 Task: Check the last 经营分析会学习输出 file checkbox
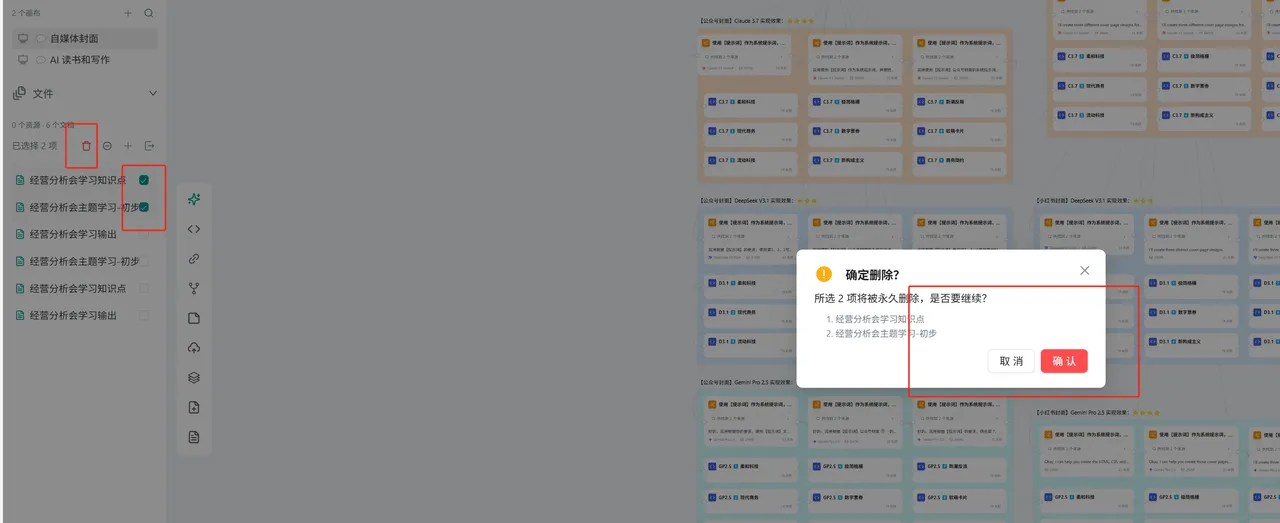pyautogui.click(x=144, y=315)
